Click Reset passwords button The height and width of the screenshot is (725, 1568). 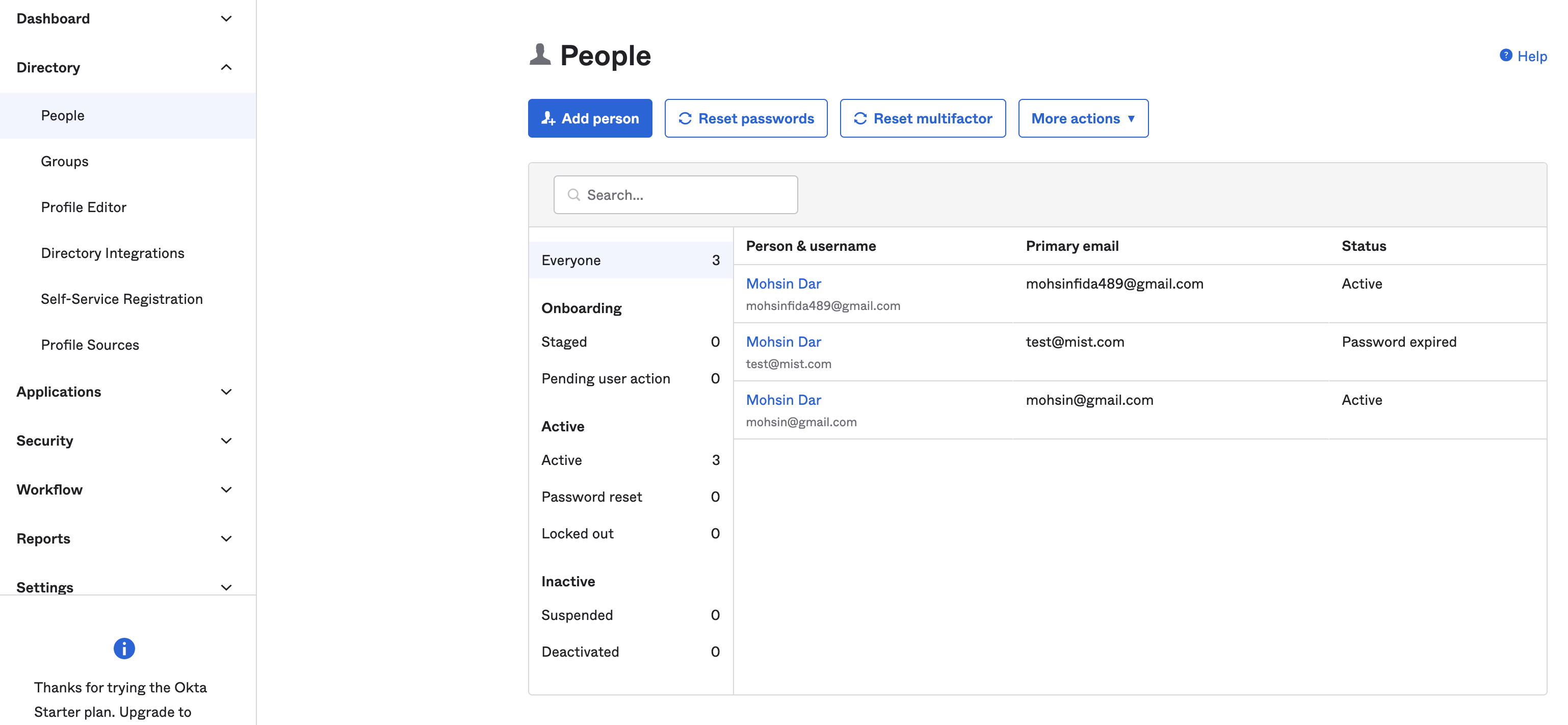click(746, 118)
